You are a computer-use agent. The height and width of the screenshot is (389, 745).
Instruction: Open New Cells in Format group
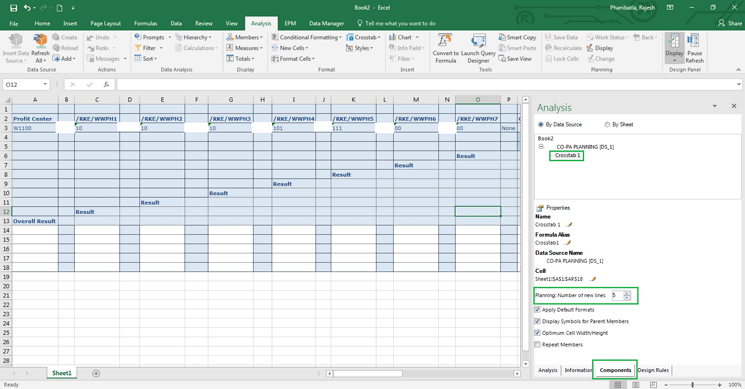(x=289, y=48)
